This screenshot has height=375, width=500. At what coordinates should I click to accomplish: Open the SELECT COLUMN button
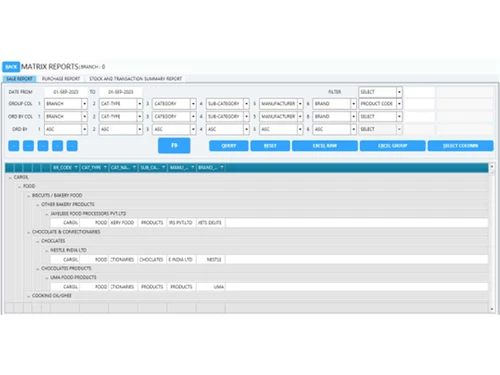point(461,146)
